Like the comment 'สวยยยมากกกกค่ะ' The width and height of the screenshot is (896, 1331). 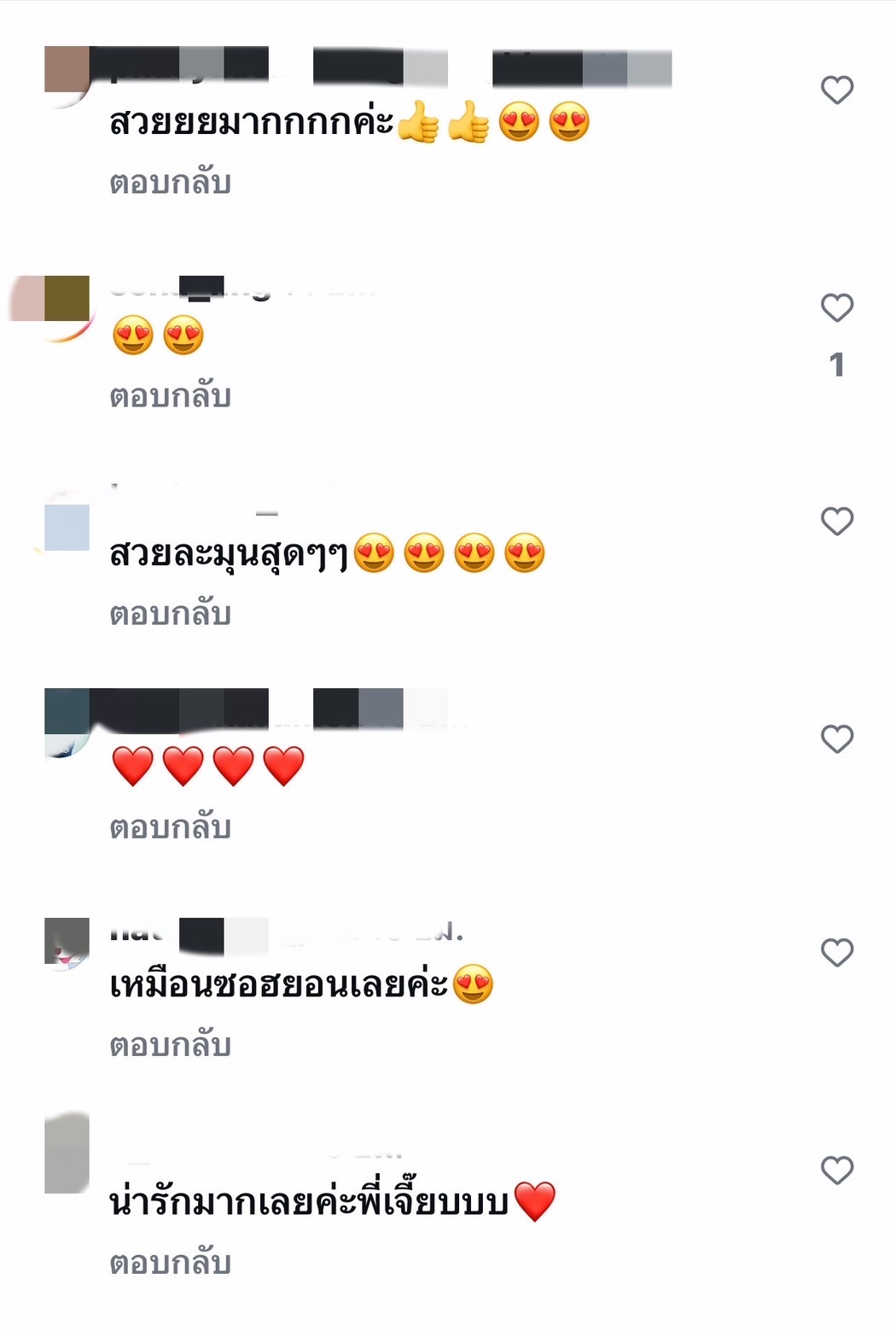837,90
